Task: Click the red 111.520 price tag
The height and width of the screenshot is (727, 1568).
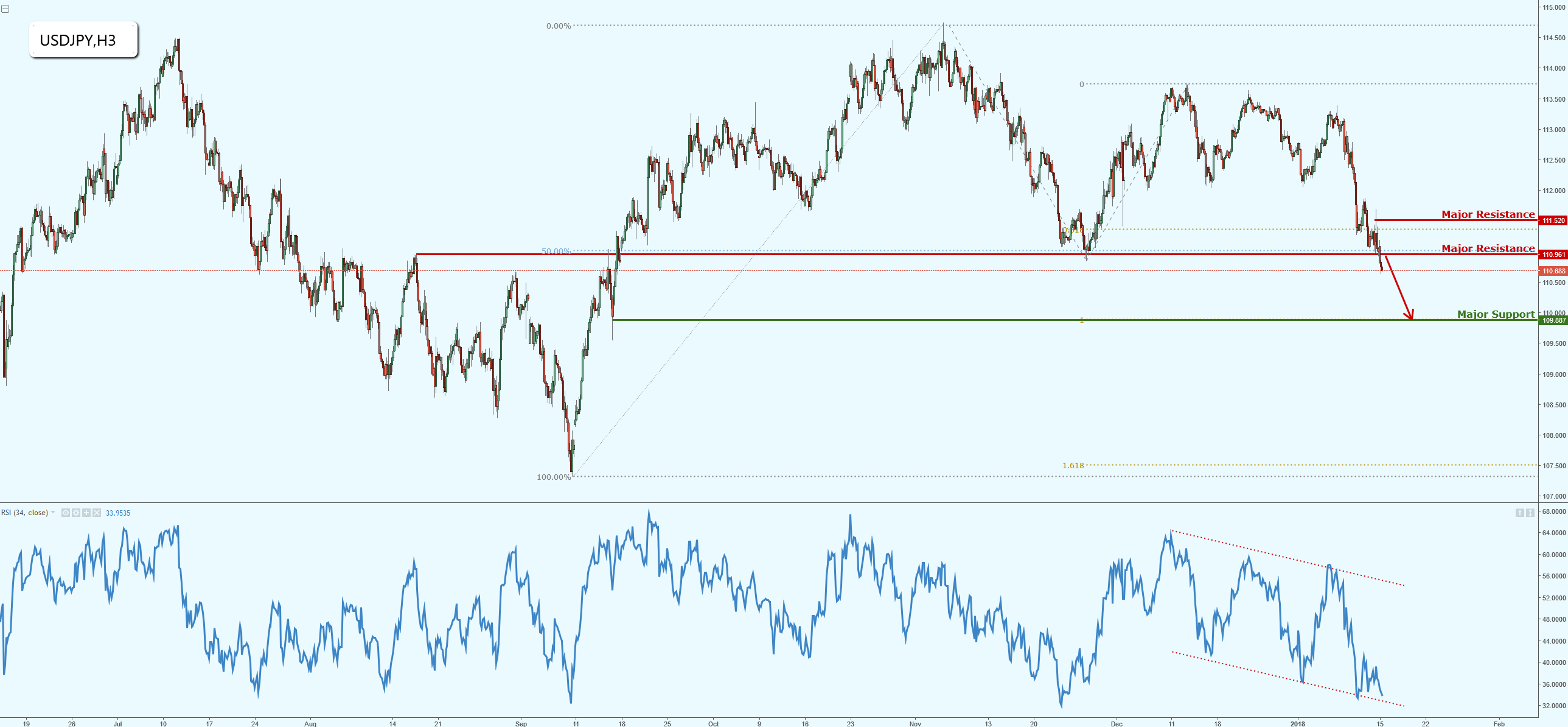Action: click(1553, 220)
